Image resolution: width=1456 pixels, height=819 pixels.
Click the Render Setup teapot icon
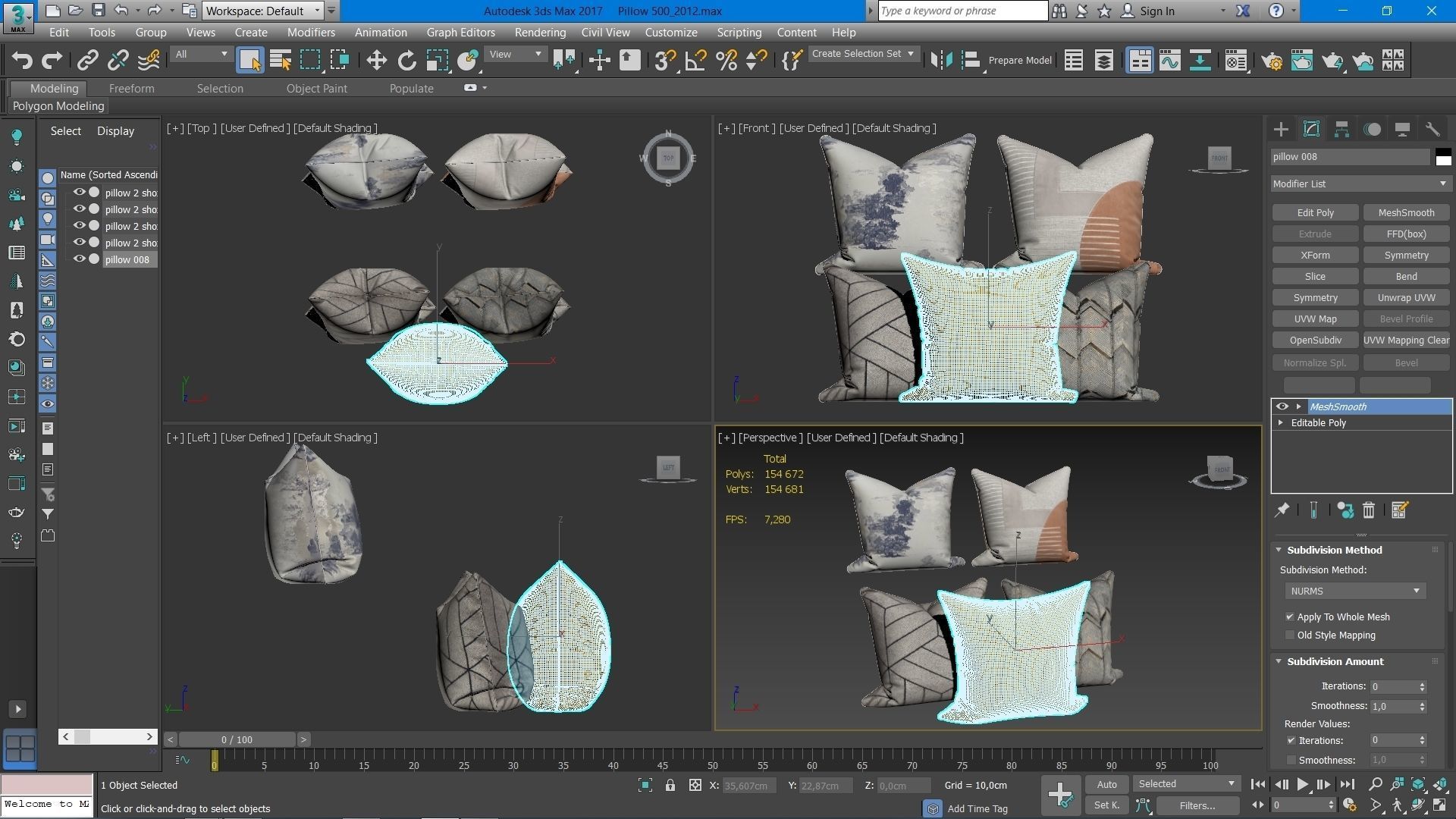pyautogui.click(x=1272, y=61)
